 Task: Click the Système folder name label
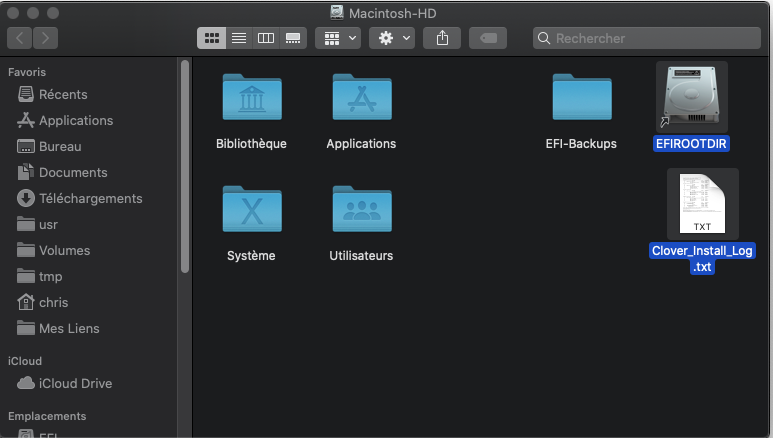[251, 256]
